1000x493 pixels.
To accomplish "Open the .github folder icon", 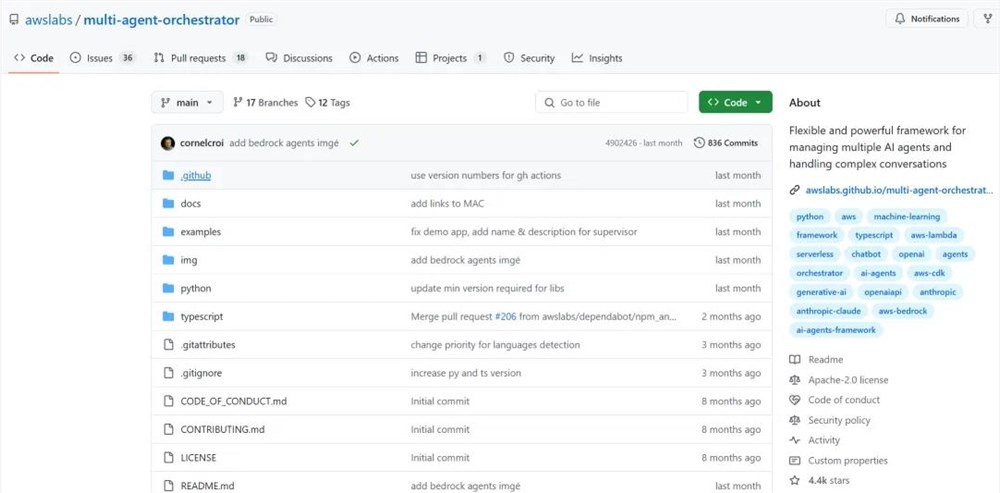I will tap(168, 175).
